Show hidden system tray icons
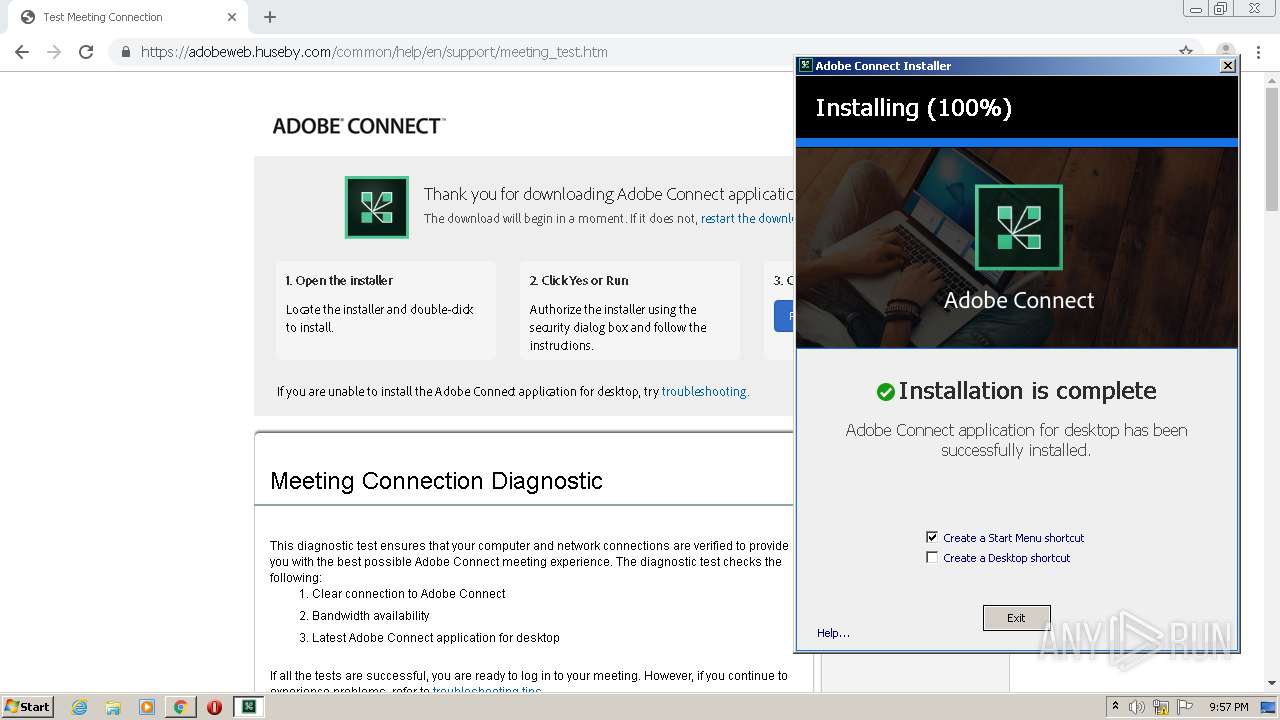 tap(1115, 707)
